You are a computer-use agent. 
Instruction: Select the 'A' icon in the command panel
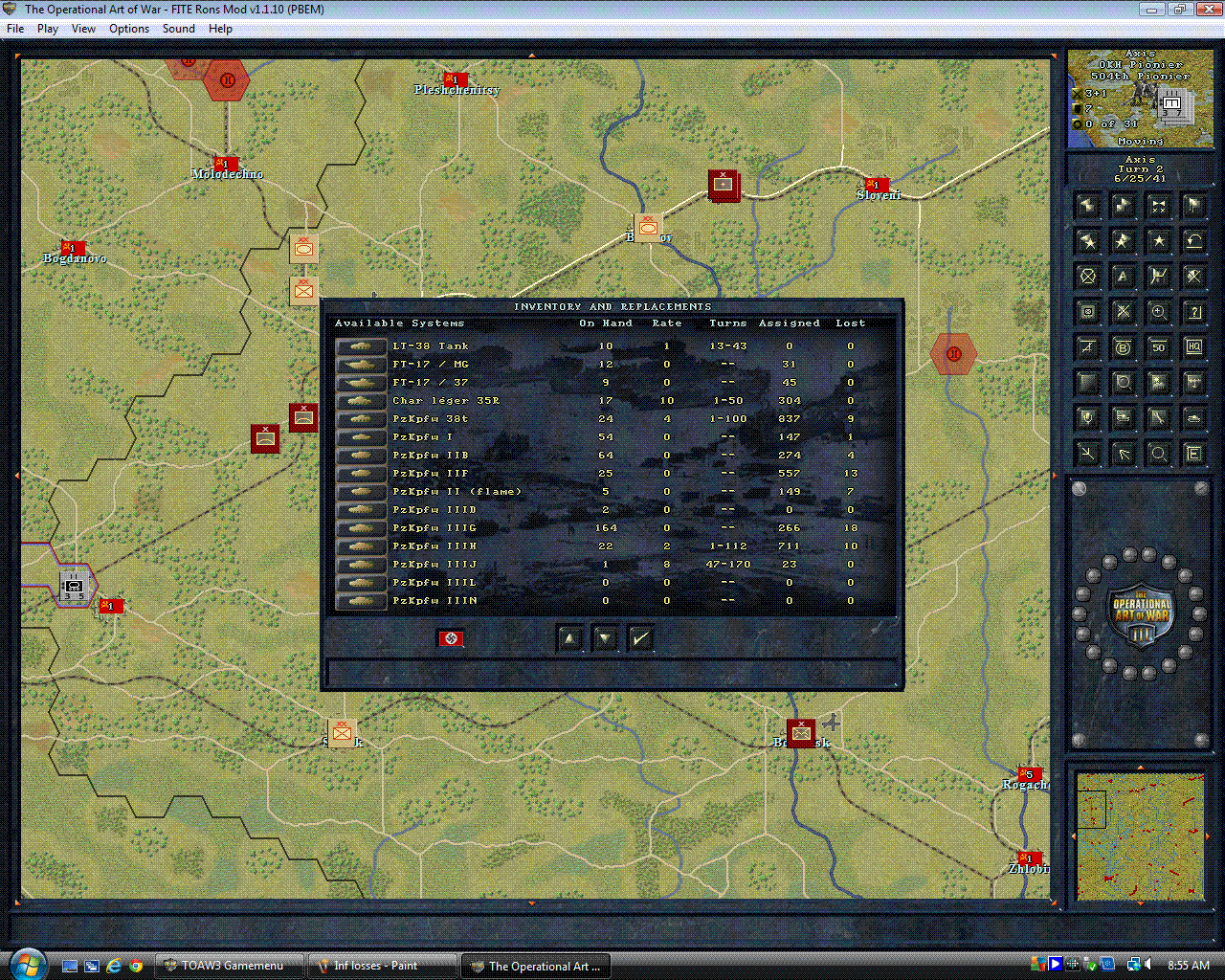1122,276
